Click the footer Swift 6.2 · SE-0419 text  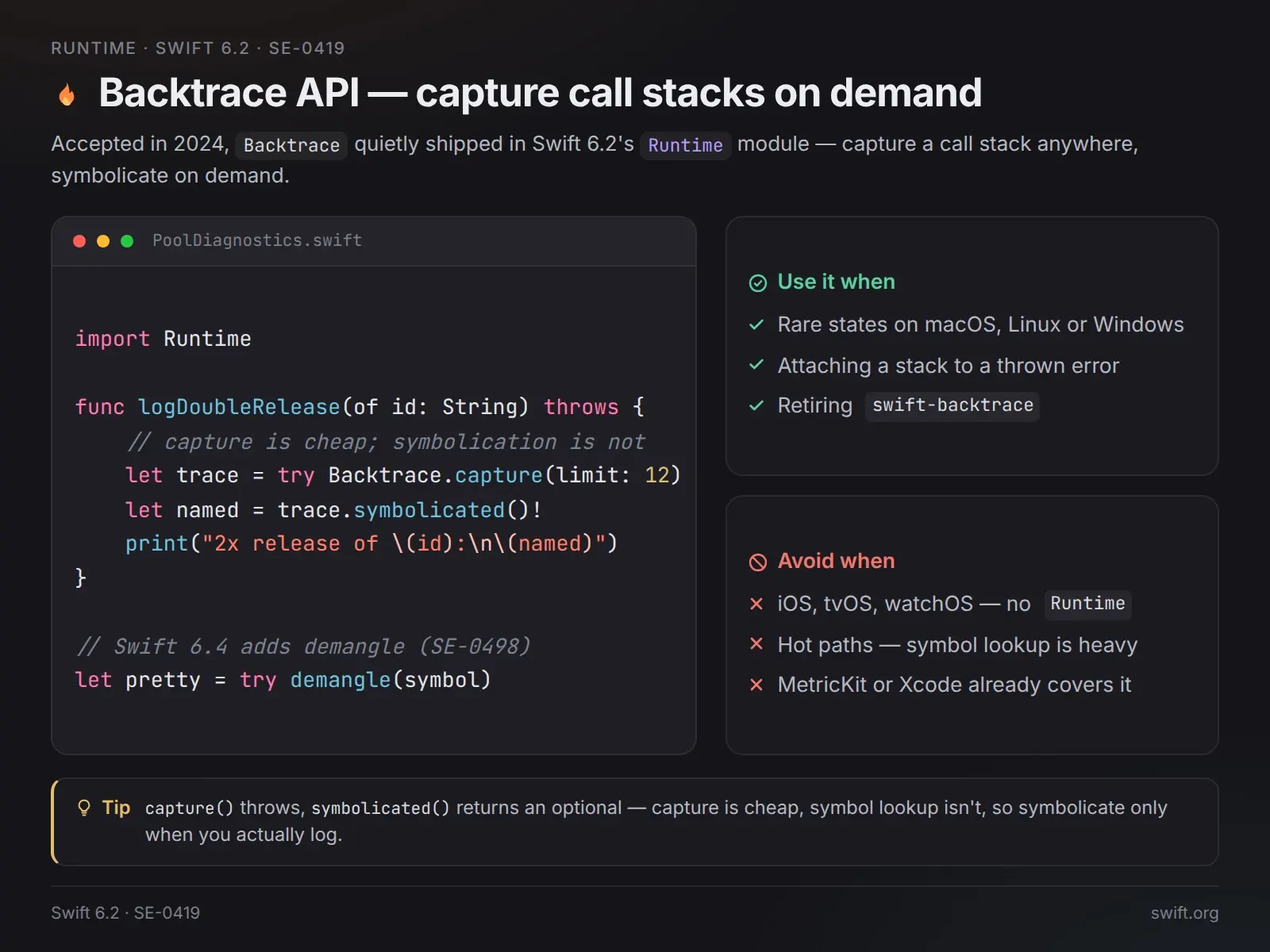(125, 913)
